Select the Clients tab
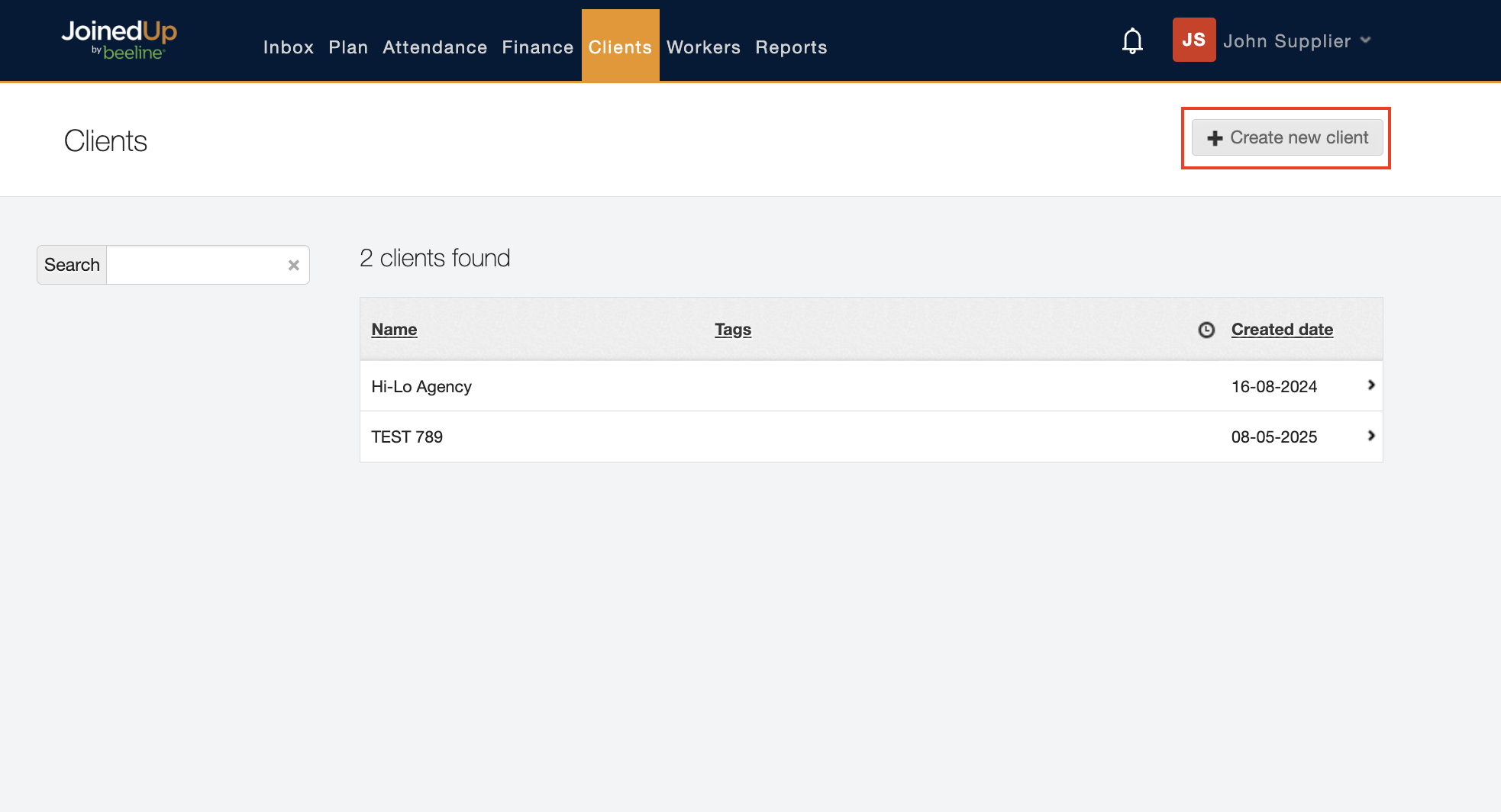This screenshot has height=812, width=1501. 620,47
